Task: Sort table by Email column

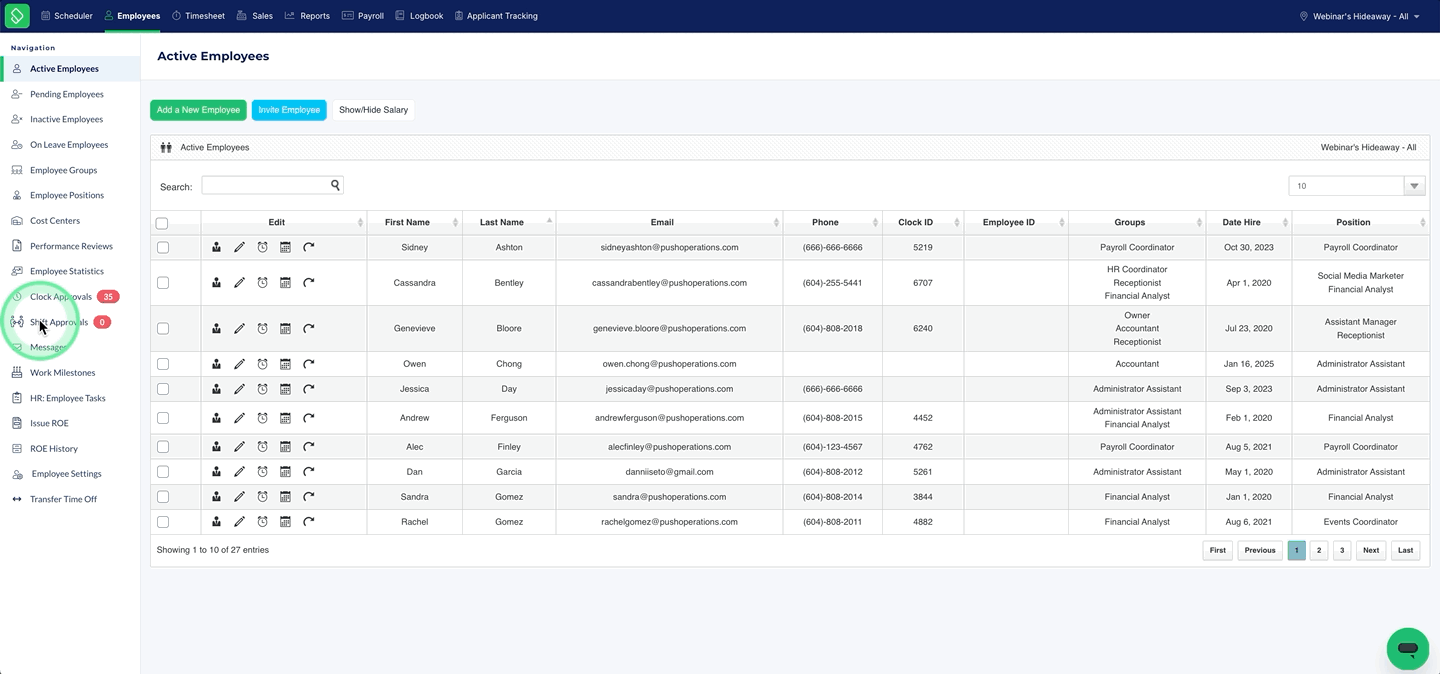Action: 669,222
